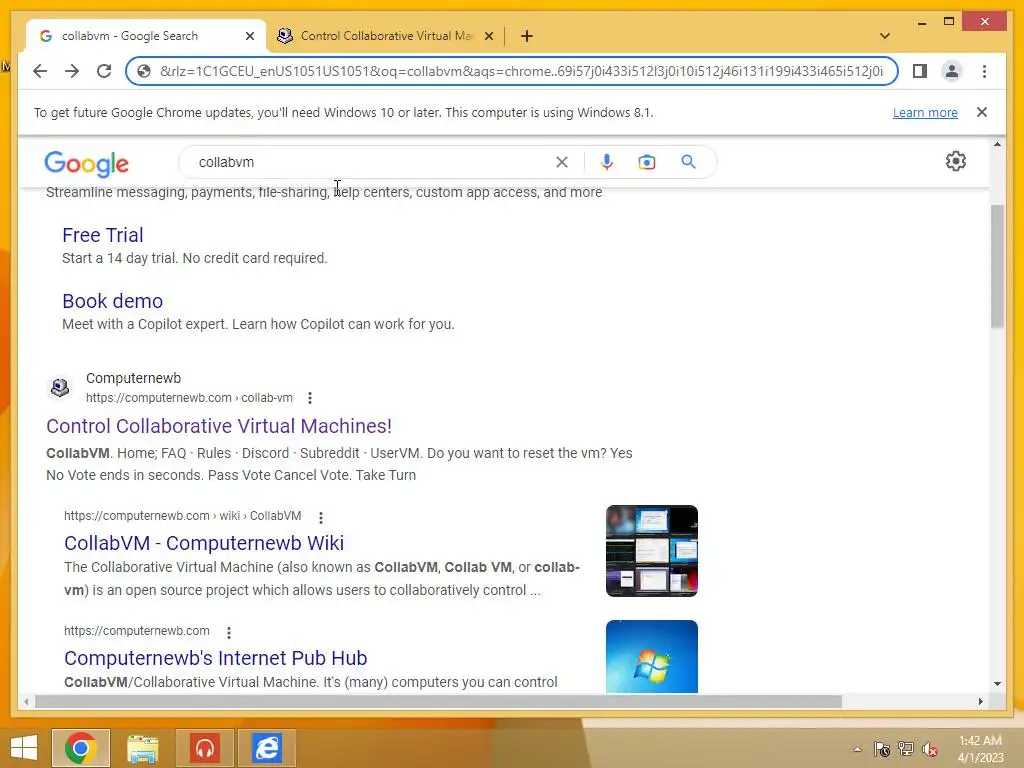Click the scroll up arrow

pos(997,144)
